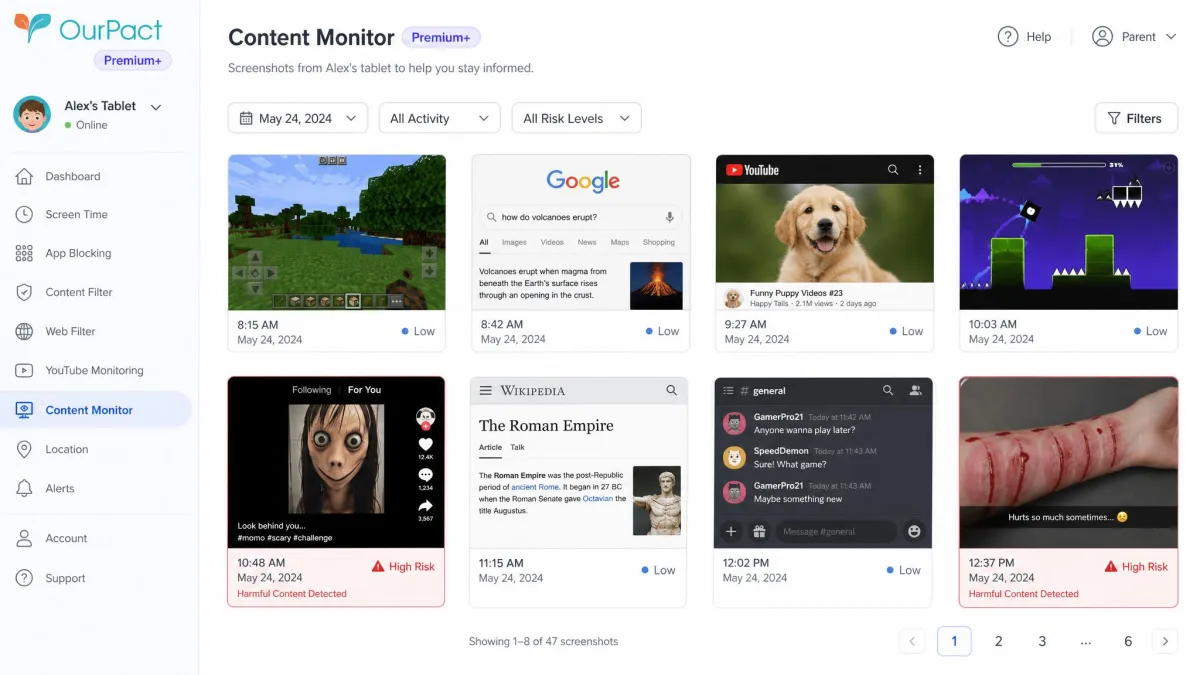Go to page 3
The image size is (1200, 675).
[1042, 641]
